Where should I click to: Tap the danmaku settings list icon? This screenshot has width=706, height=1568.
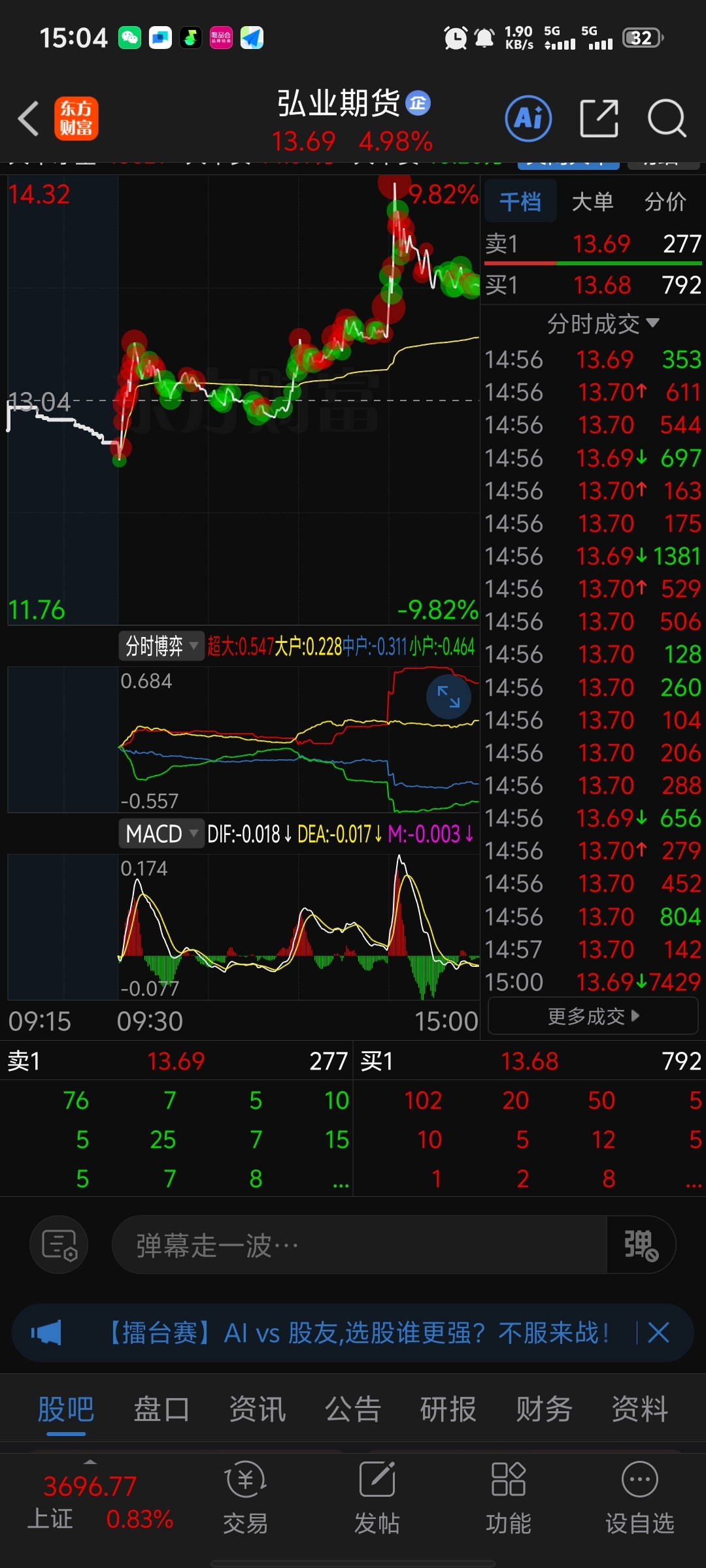click(59, 1245)
